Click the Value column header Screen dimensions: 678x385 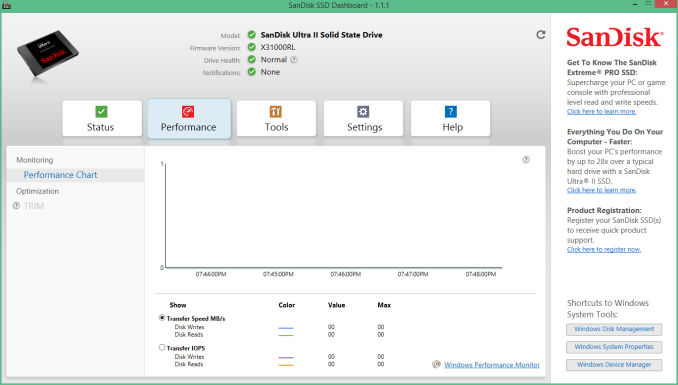[x=336, y=305]
